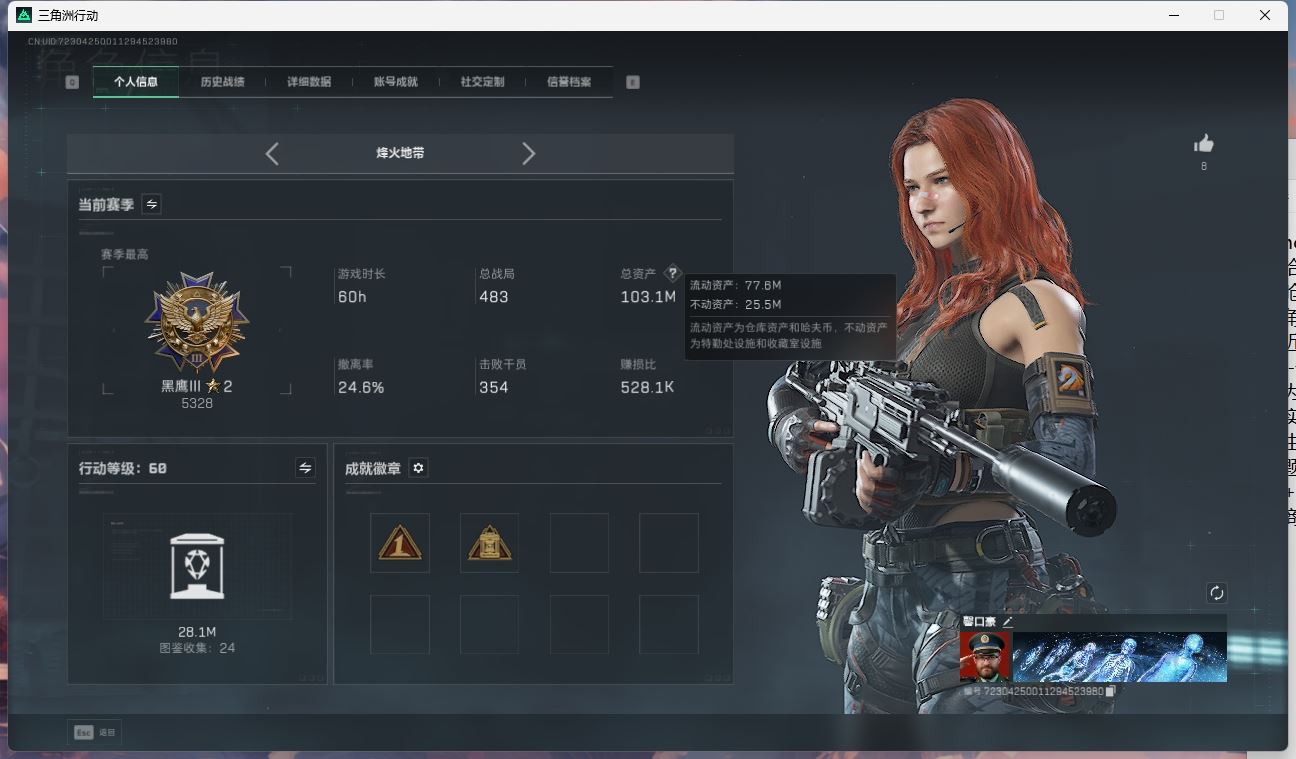Select the second triangle achievement badge
This screenshot has width=1296, height=759.
click(489, 544)
